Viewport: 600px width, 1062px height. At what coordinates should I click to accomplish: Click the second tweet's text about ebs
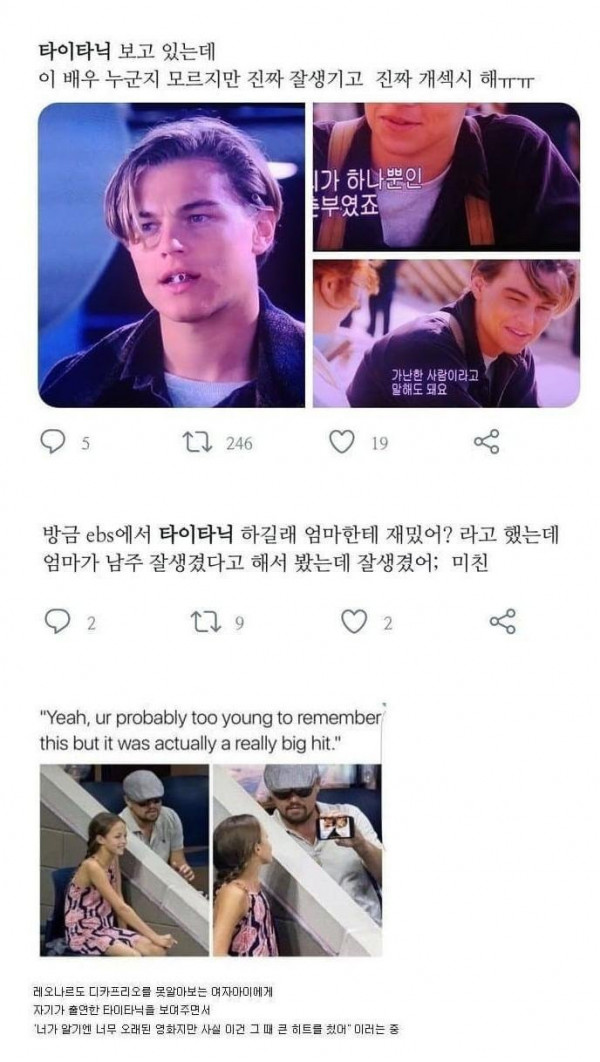pyautogui.click(x=300, y=549)
